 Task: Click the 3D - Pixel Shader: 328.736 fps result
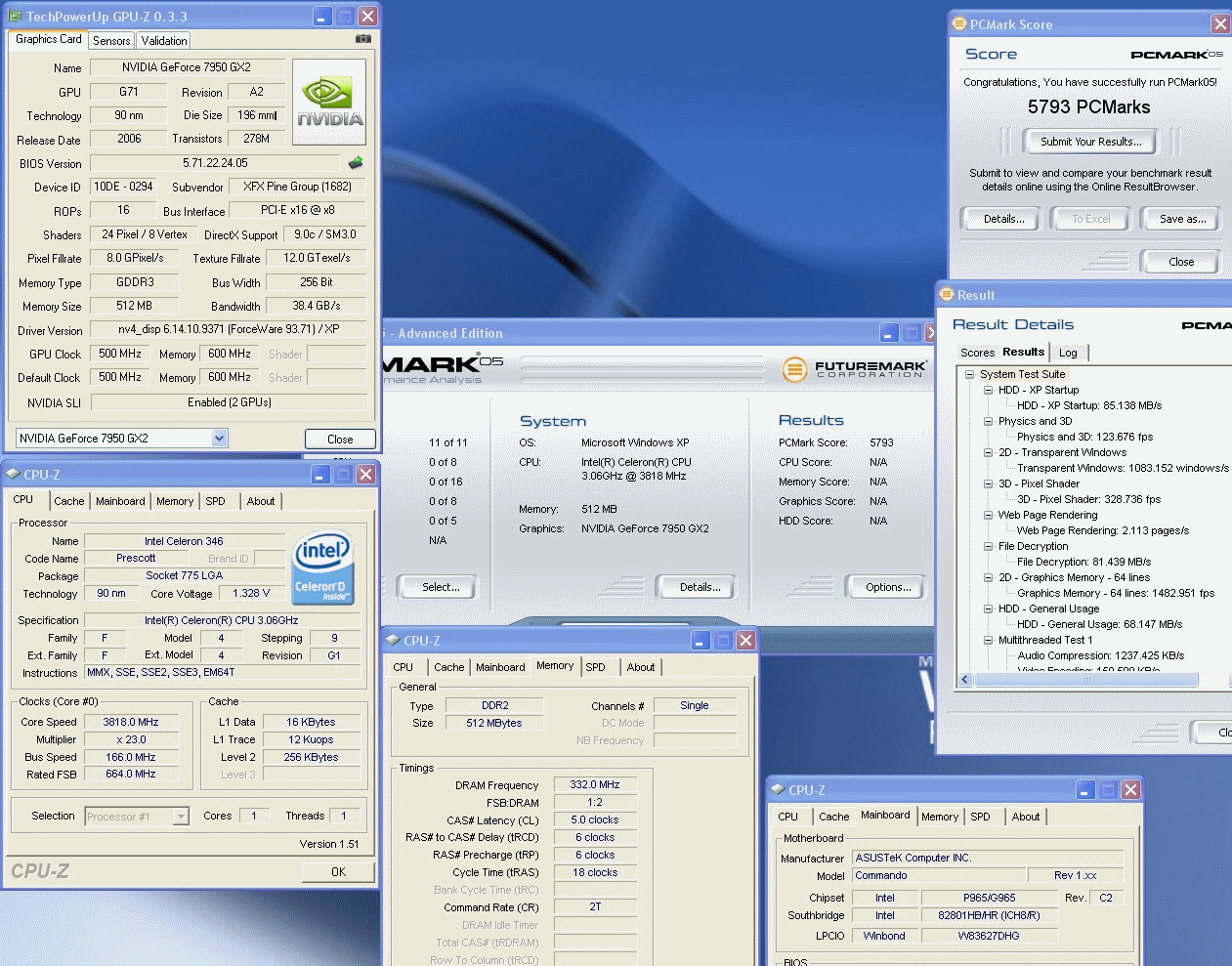pos(1088,499)
